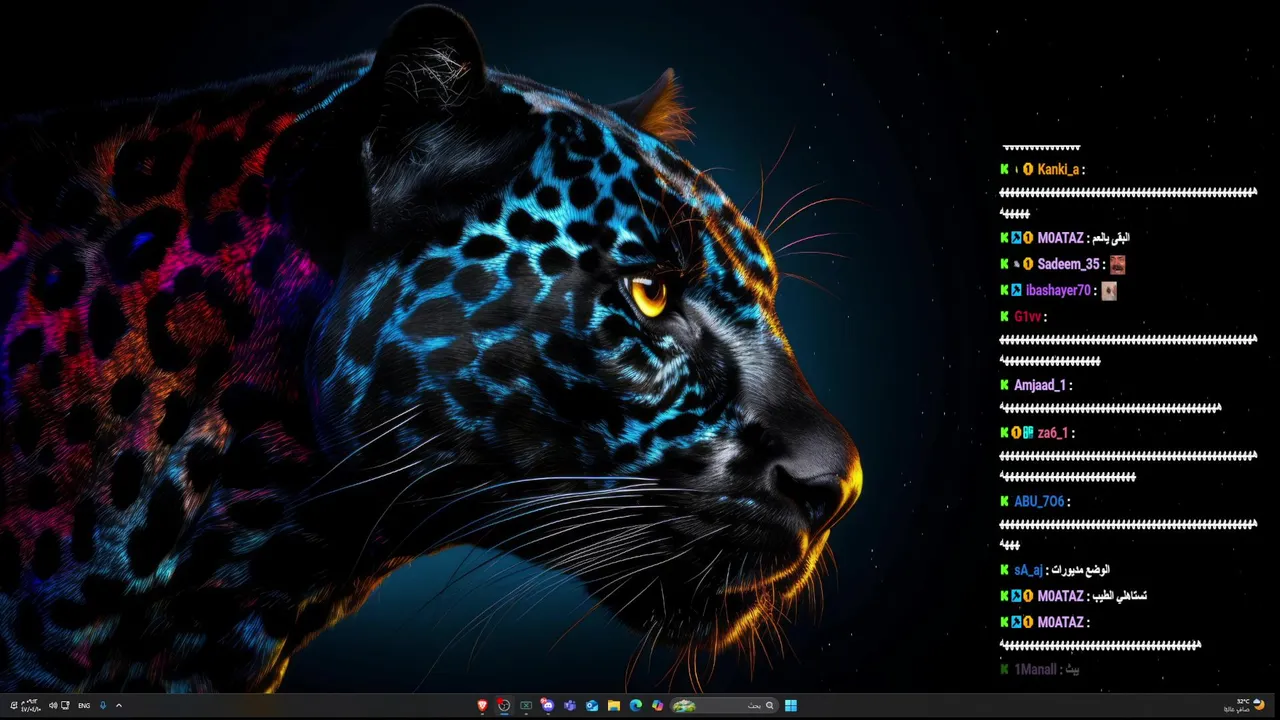Click the green K badge beside G1vv
The image size is (1280, 720).
(1004, 317)
